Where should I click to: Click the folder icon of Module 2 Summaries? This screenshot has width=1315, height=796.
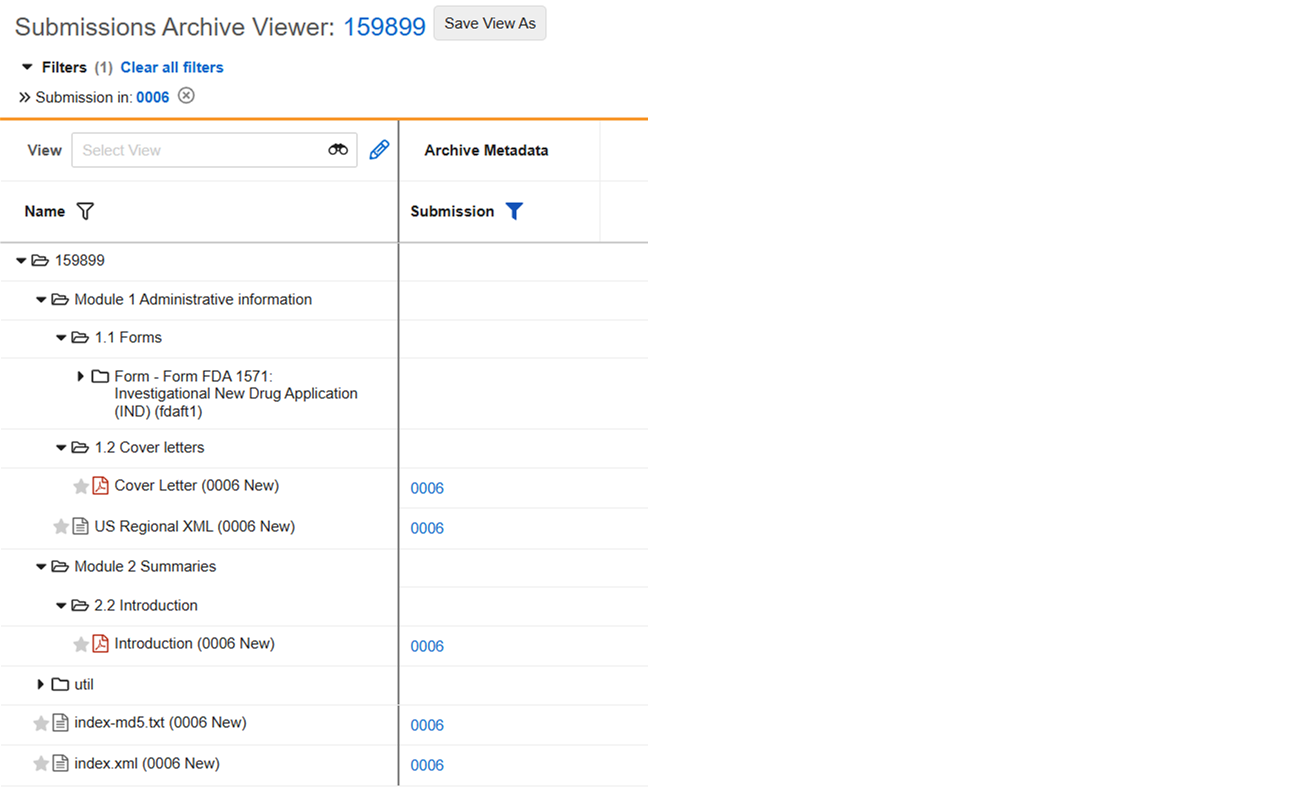(x=60, y=566)
